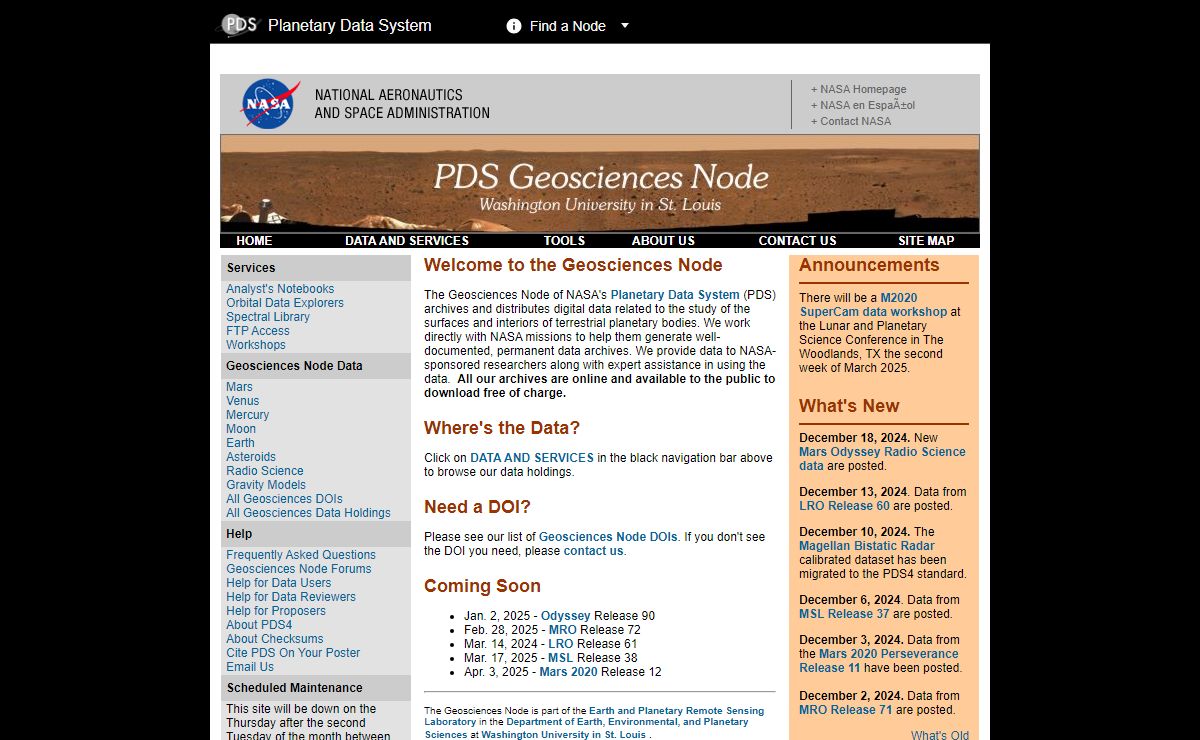Open Help for Proposers link
1200x740 pixels.
click(276, 611)
